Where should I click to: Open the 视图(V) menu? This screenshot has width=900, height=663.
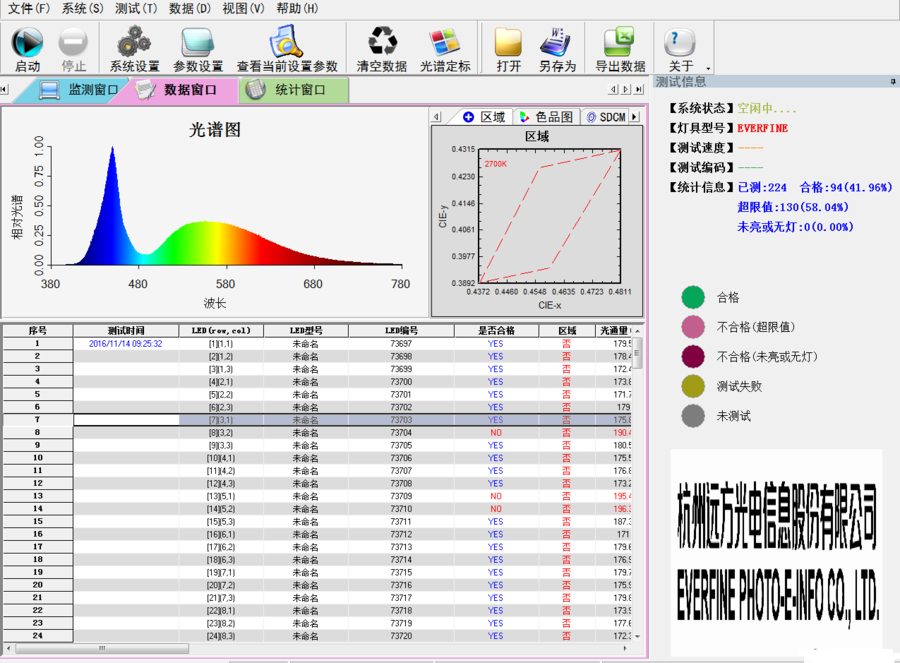(x=243, y=9)
